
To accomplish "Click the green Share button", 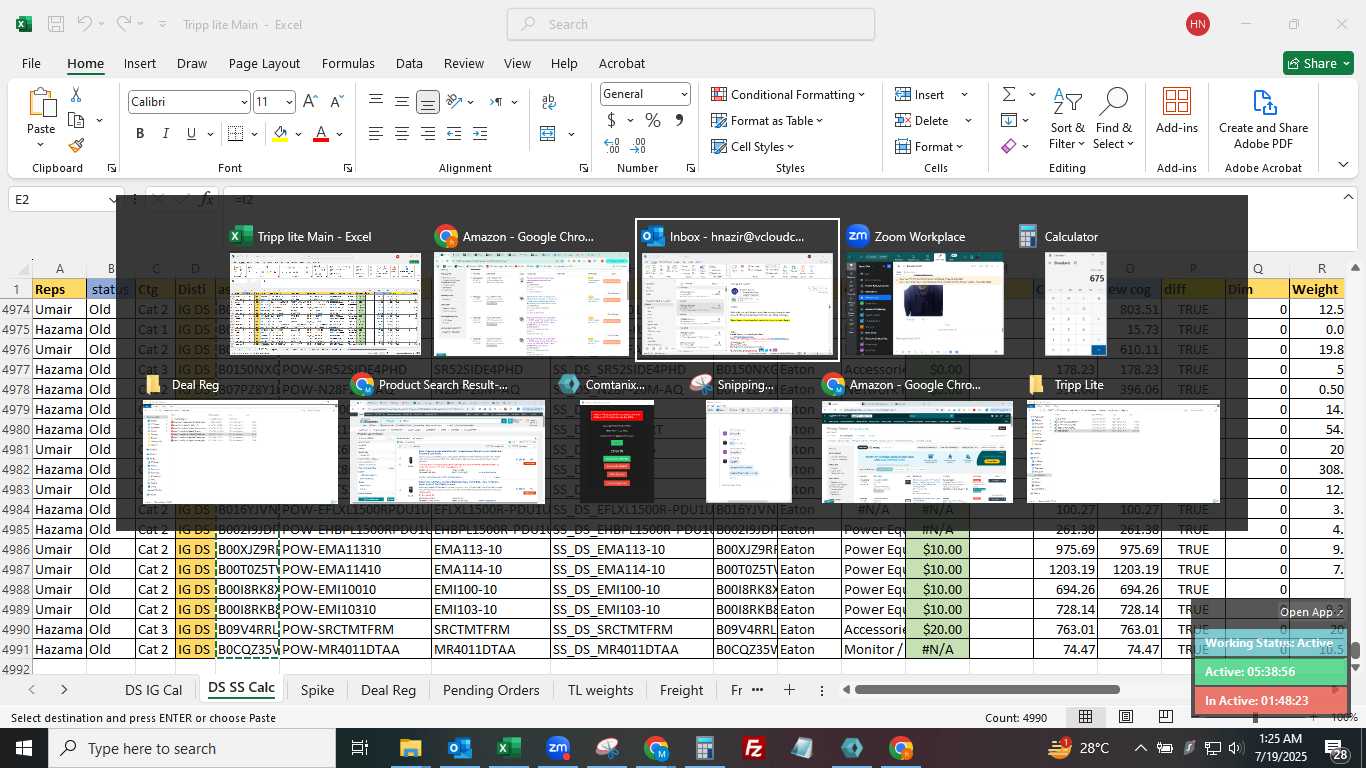I will click(x=1318, y=63).
